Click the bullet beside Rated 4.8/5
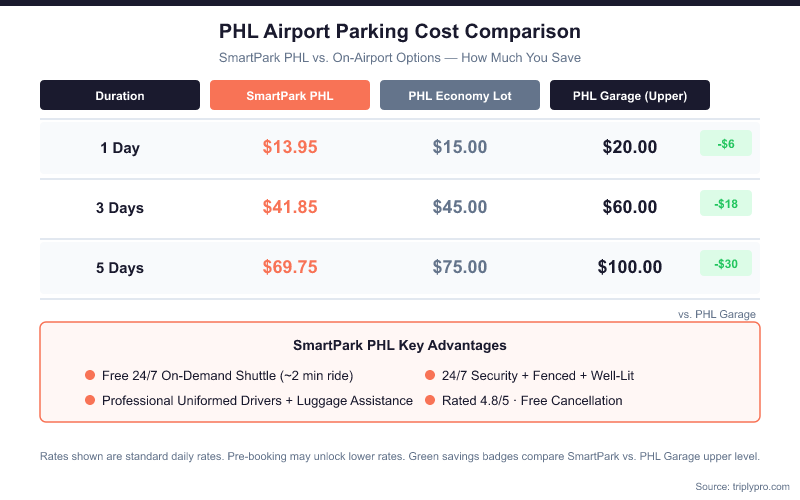Image resolution: width=800 pixels, height=500 pixels. click(430, 401)
